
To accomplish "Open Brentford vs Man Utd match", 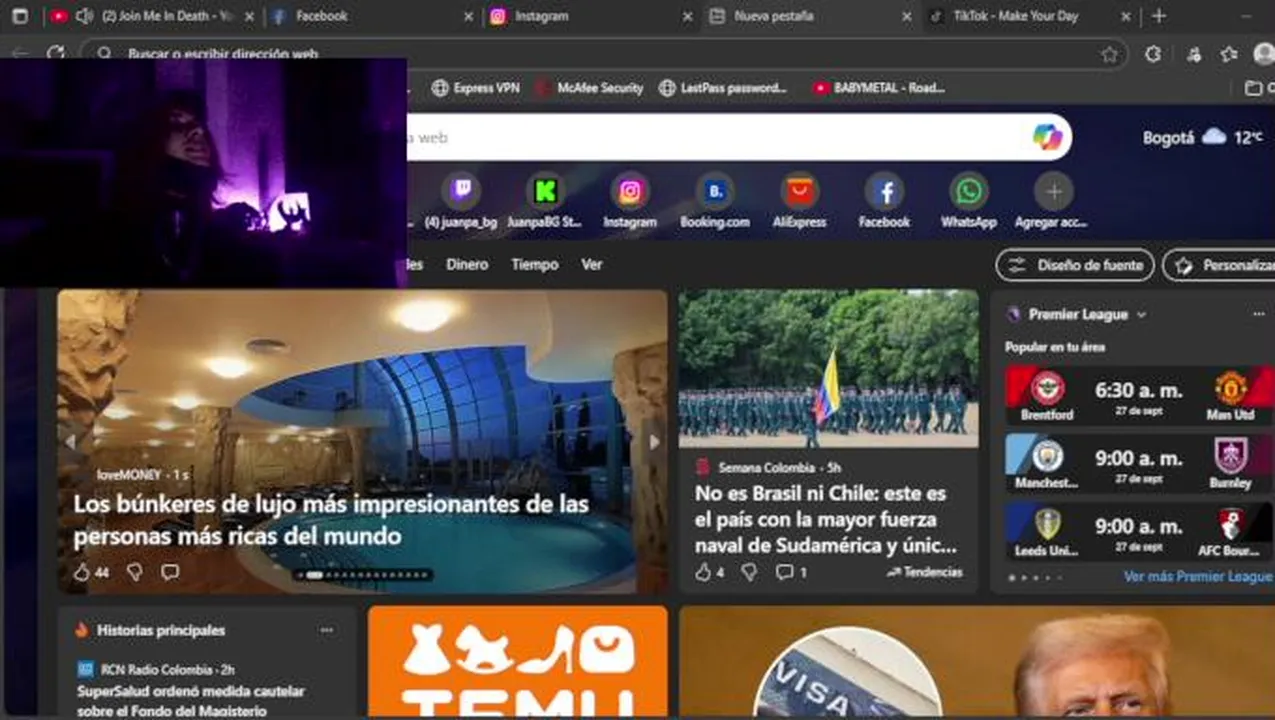I will 1139,395.
